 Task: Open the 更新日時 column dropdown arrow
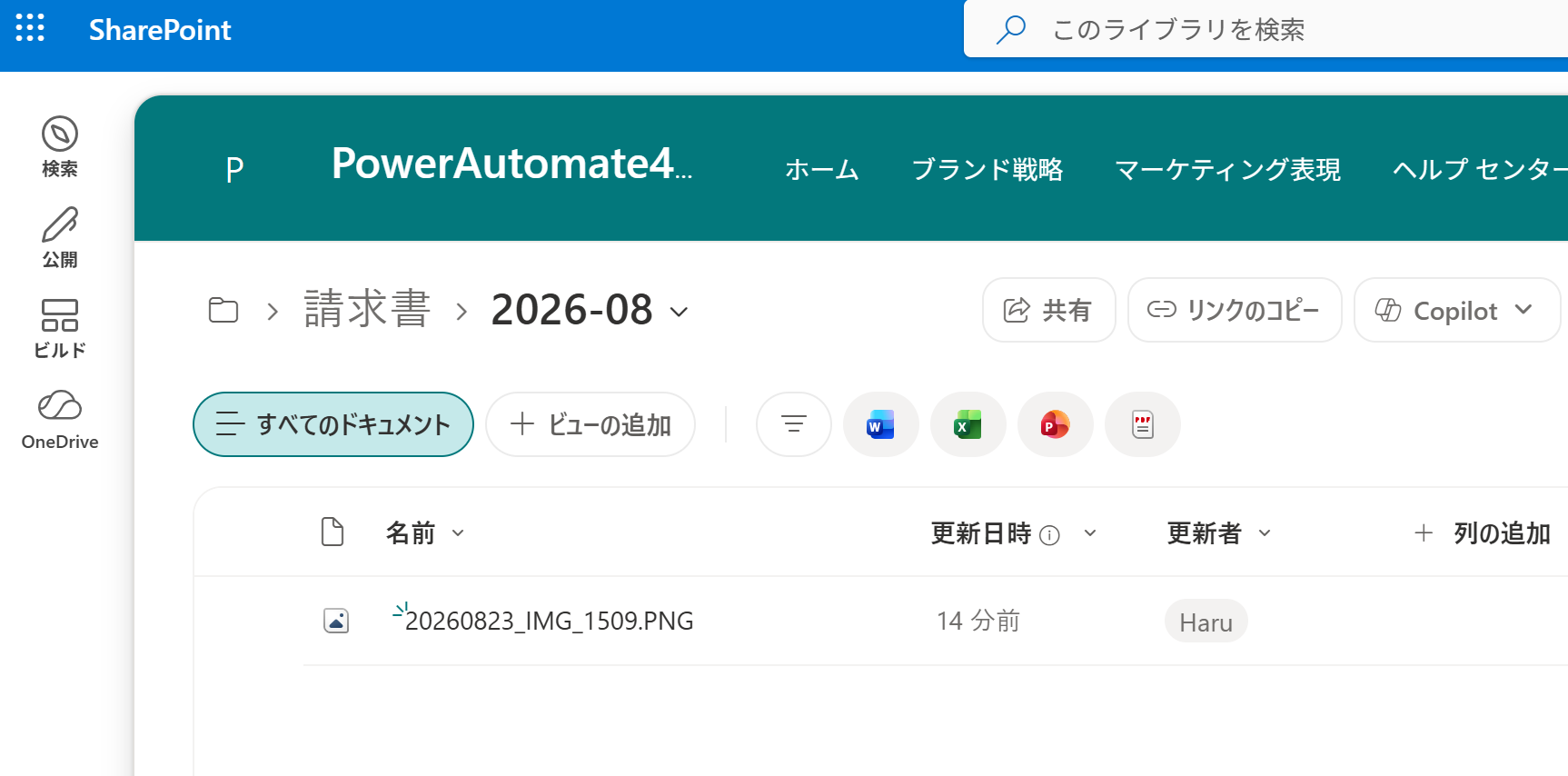point(1090,533)
